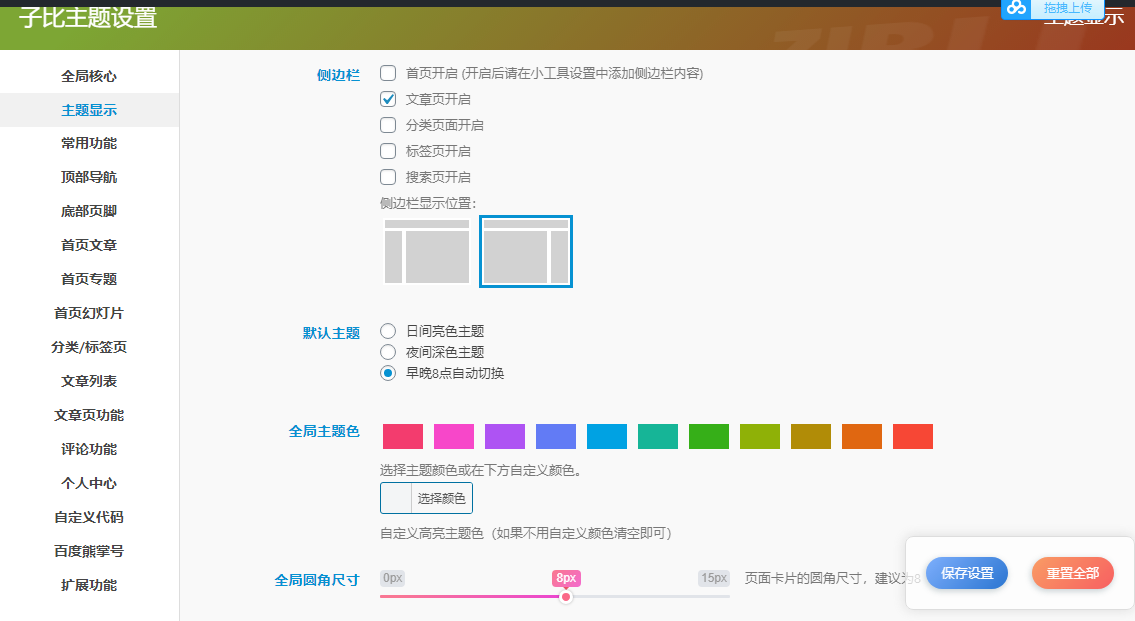Screen dimensions: 1135x621
Task: Pick the sky-blue theme color swatch
Action: 606,436
